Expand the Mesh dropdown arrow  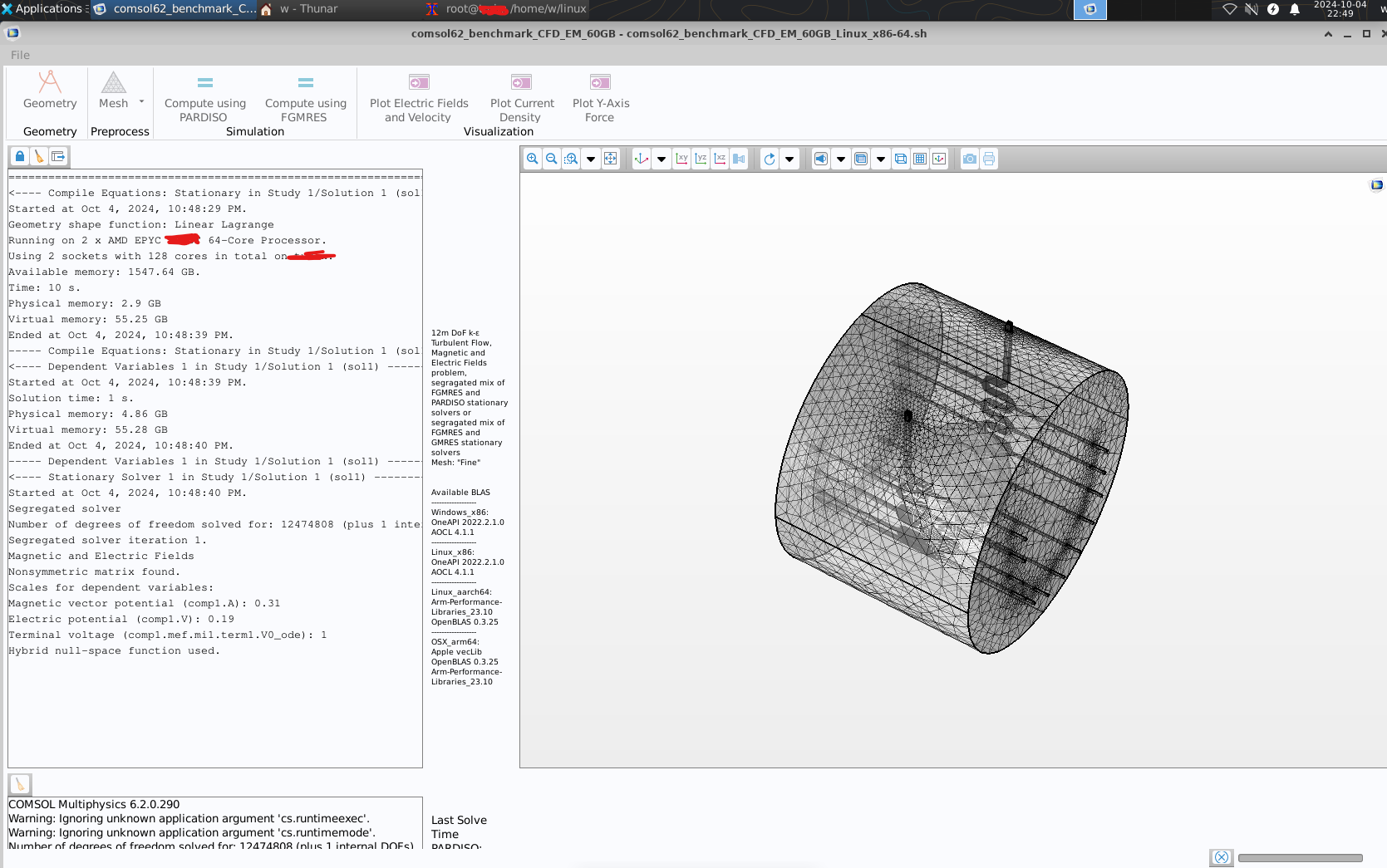(141, 102)
